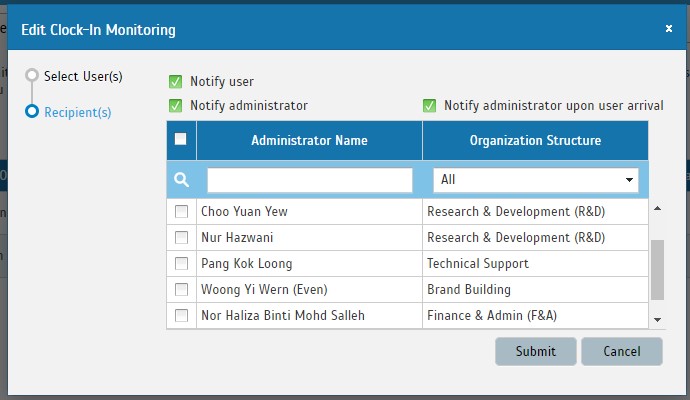690x400 pixels.
Task: Click the Cancel button
Action: (x=622, y=351)
